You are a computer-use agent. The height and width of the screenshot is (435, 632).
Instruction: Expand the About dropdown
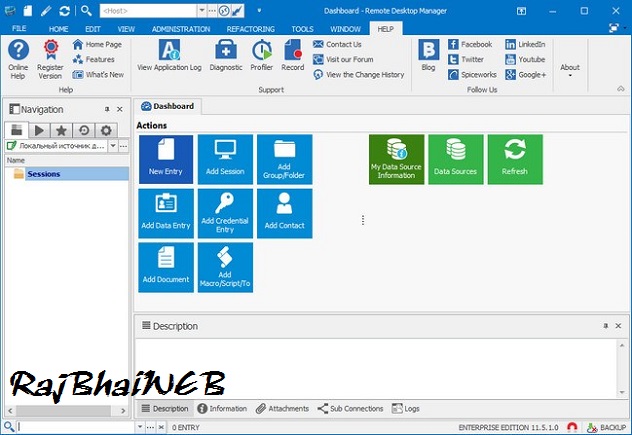pos(570,70)
